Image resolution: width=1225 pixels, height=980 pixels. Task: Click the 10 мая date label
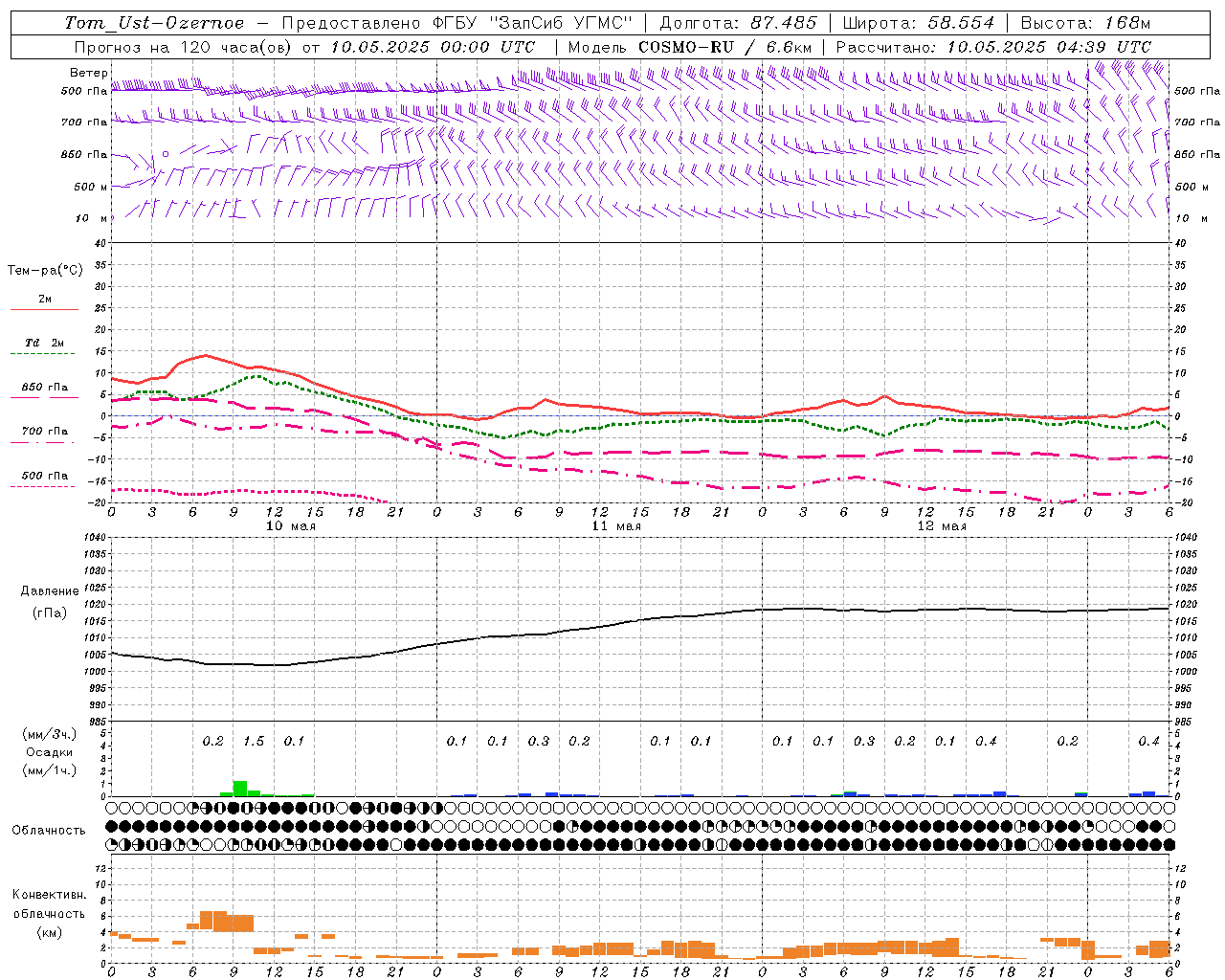pos(291,526)
